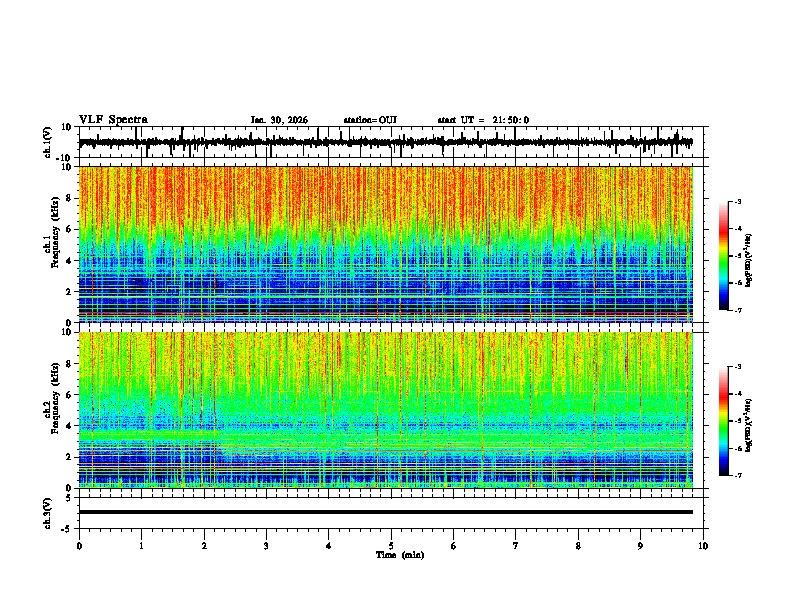Screen dimensions: 792x612
Task: Select the date text "Jan. 30, 2026"
Action: point(279,120)
